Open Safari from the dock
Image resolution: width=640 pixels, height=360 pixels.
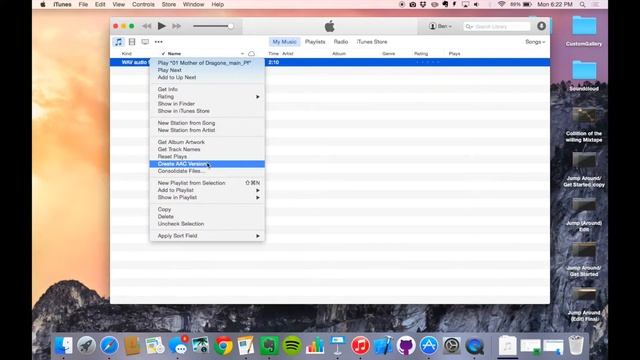[109, 346]
